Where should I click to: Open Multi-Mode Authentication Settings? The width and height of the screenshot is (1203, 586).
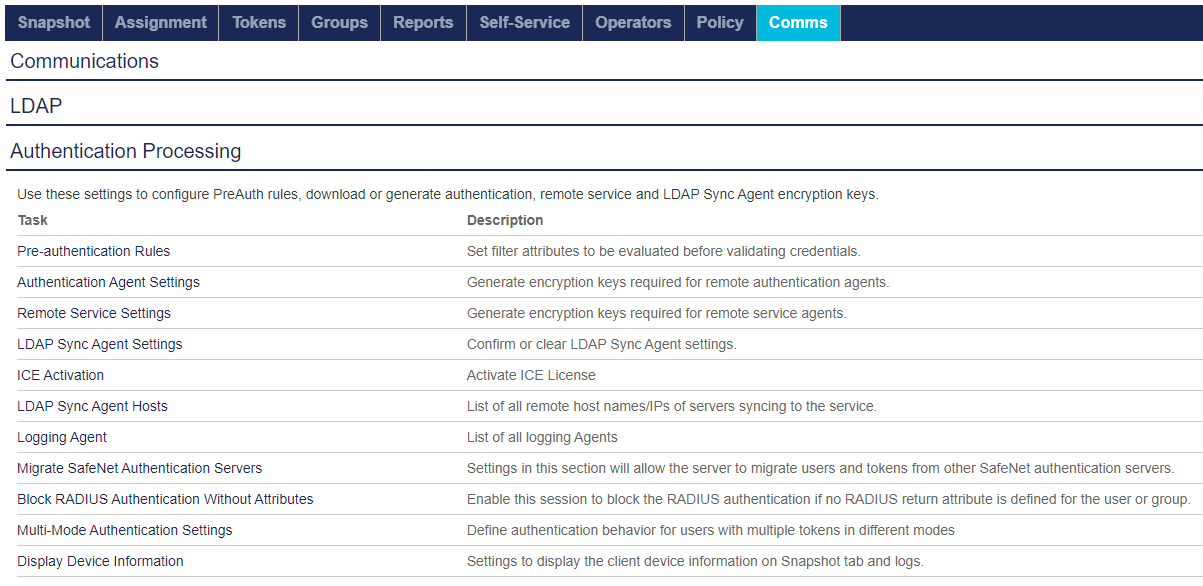click(125, 530)
